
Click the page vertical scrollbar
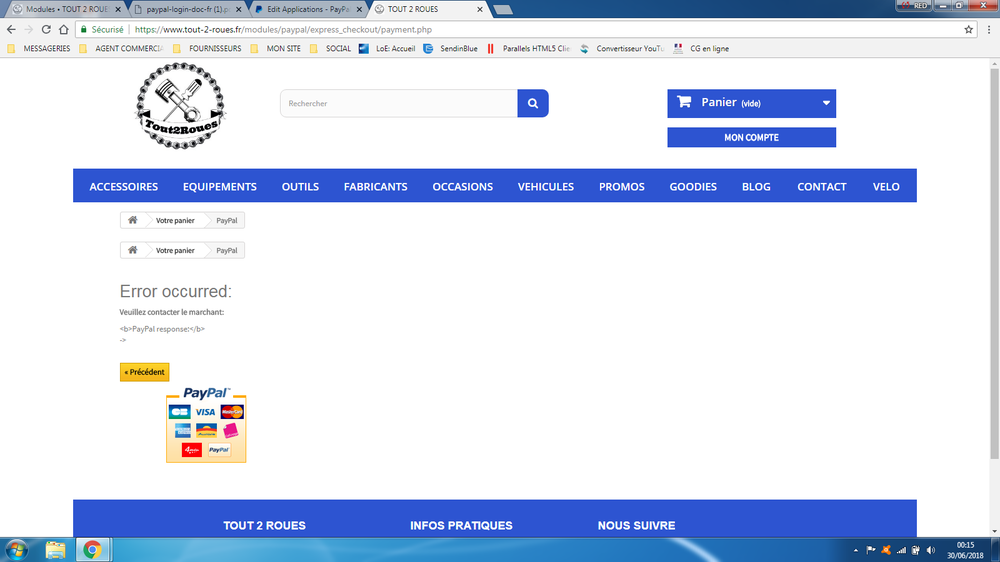pyautogui.click(x=994, y=263)
